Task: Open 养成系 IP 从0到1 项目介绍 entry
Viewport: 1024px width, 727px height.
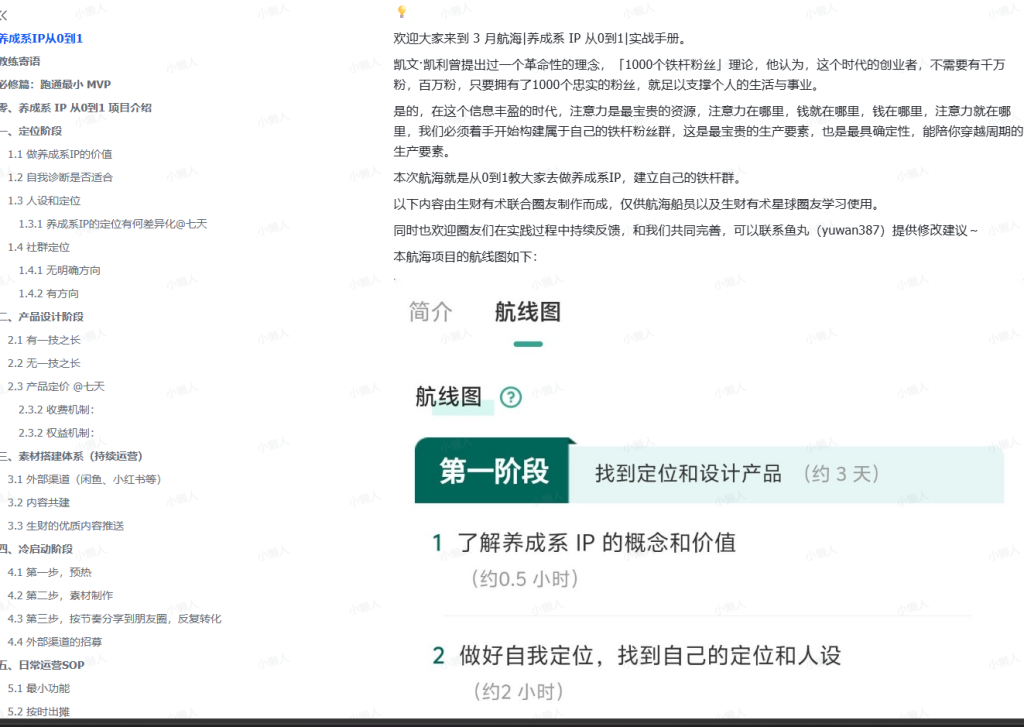Action: (76, 108)
